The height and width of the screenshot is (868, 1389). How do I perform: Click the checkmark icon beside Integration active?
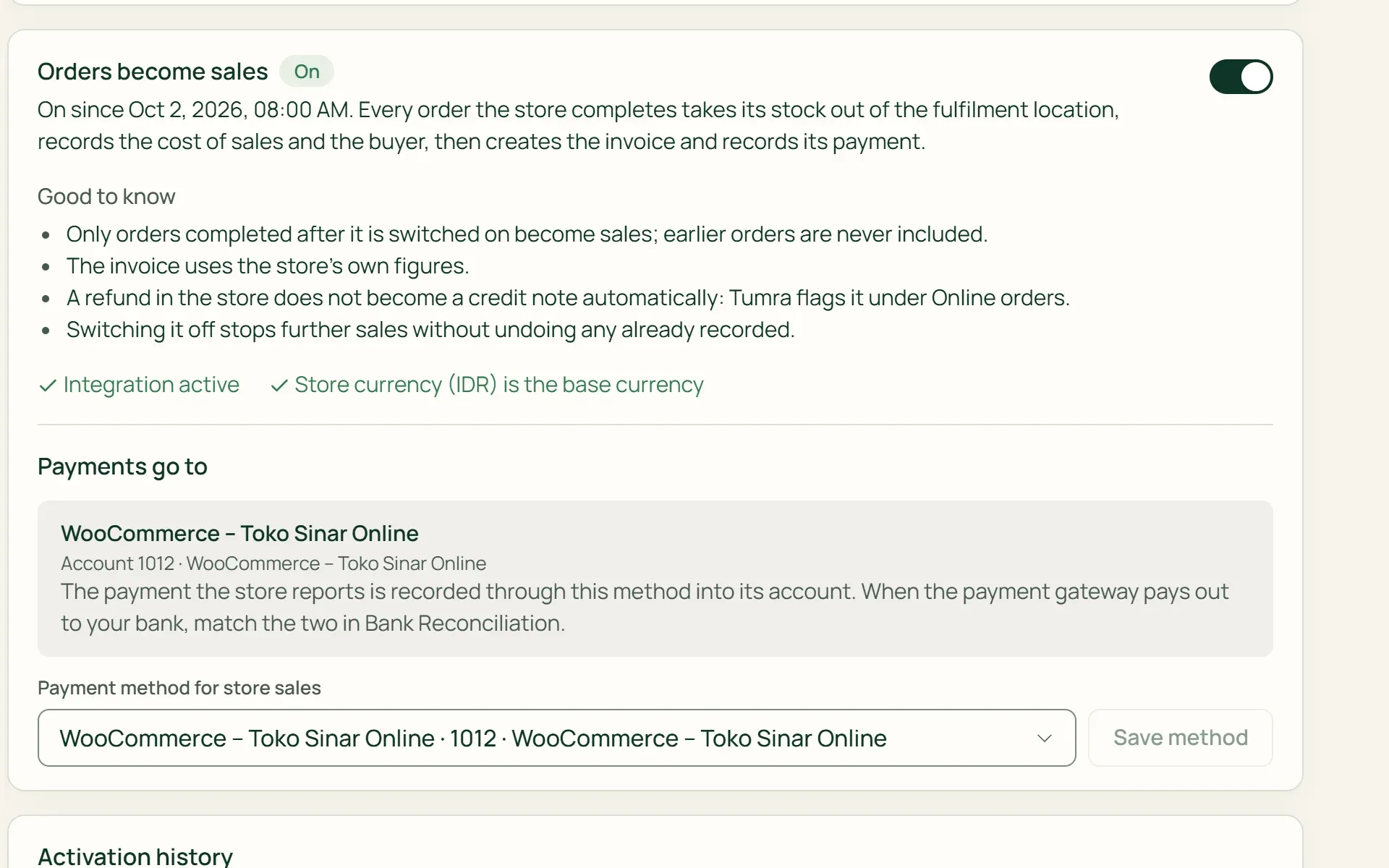coord(48,386)
